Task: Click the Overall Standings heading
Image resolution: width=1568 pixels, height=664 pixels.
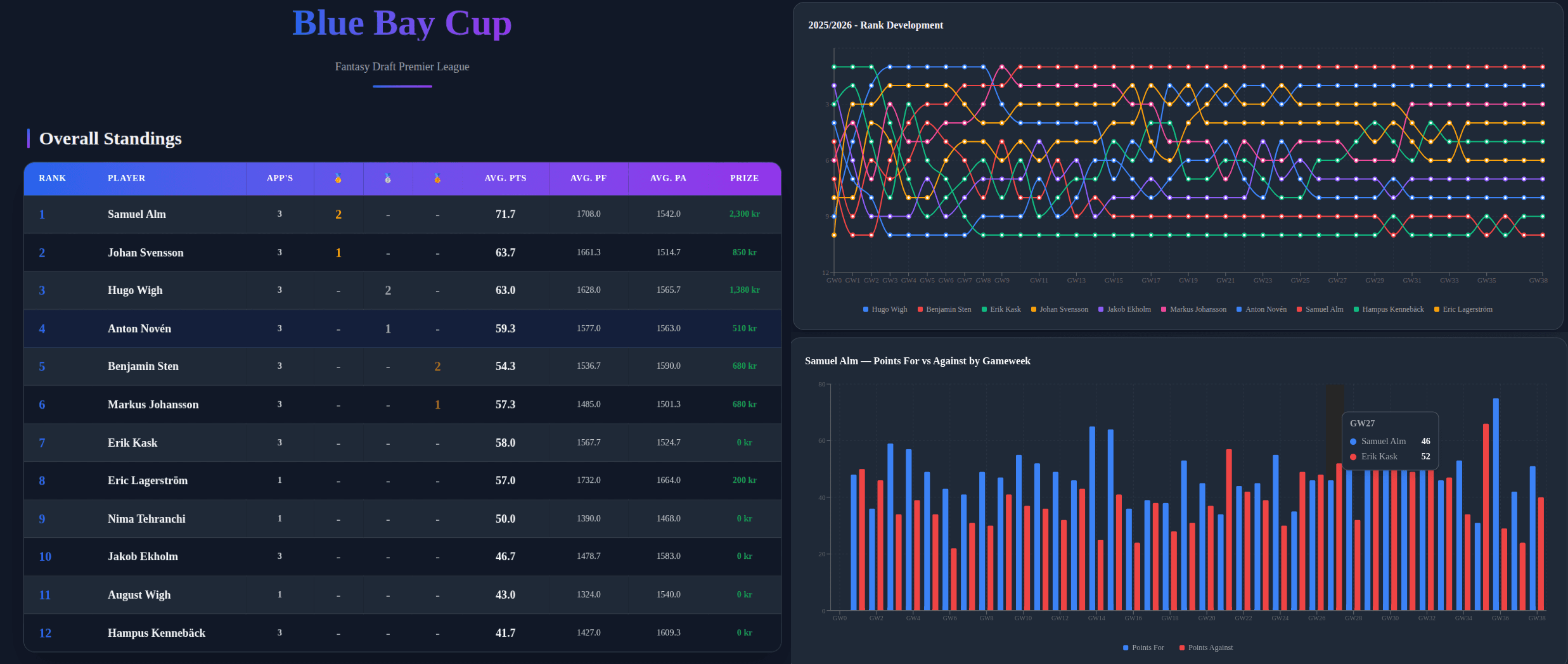Action: tap(110, 138)
